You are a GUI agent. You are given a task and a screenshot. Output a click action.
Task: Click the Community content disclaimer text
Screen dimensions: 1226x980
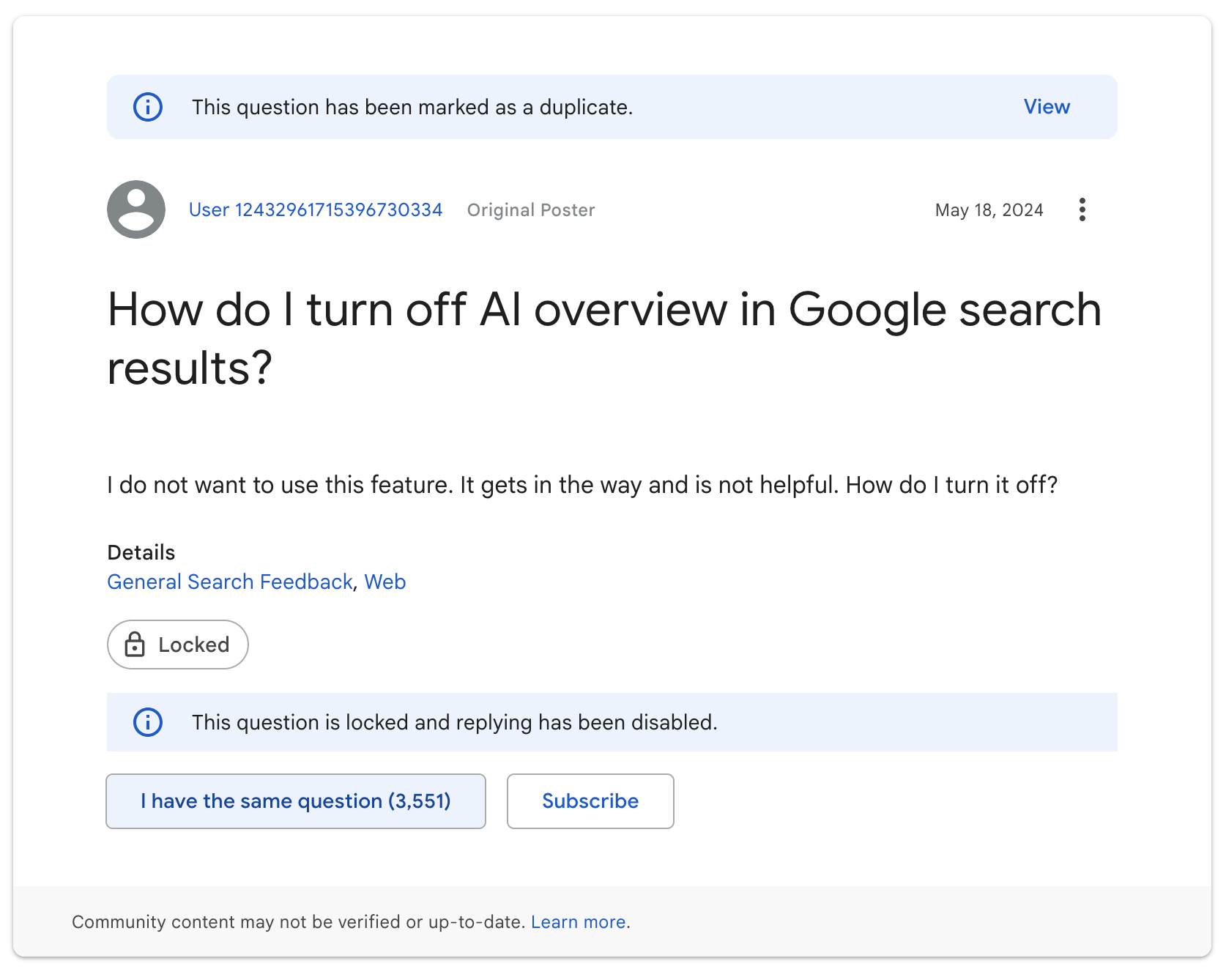[298, 922]
